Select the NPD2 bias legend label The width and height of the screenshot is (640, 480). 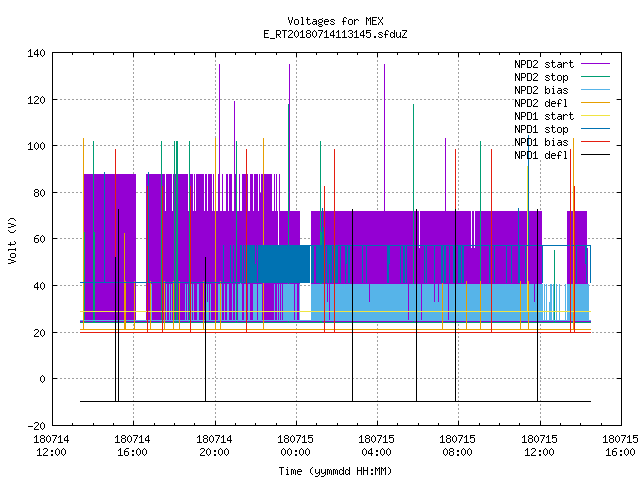coord(541,90)
